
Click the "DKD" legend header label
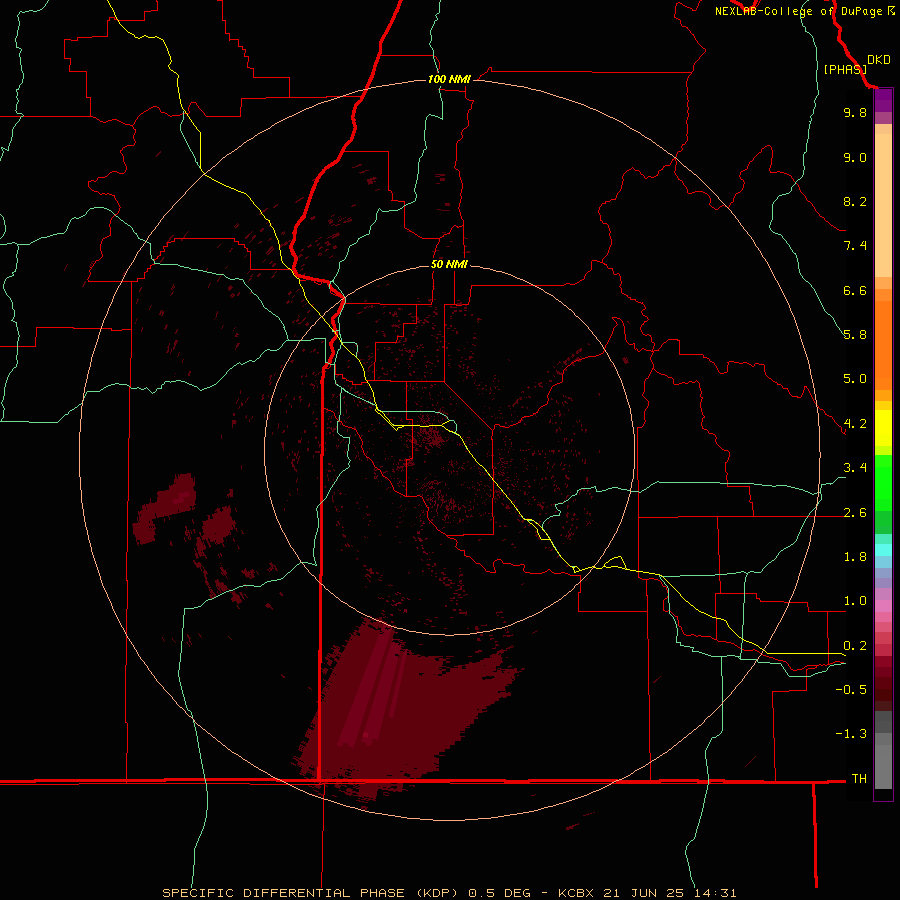[879, 60]
